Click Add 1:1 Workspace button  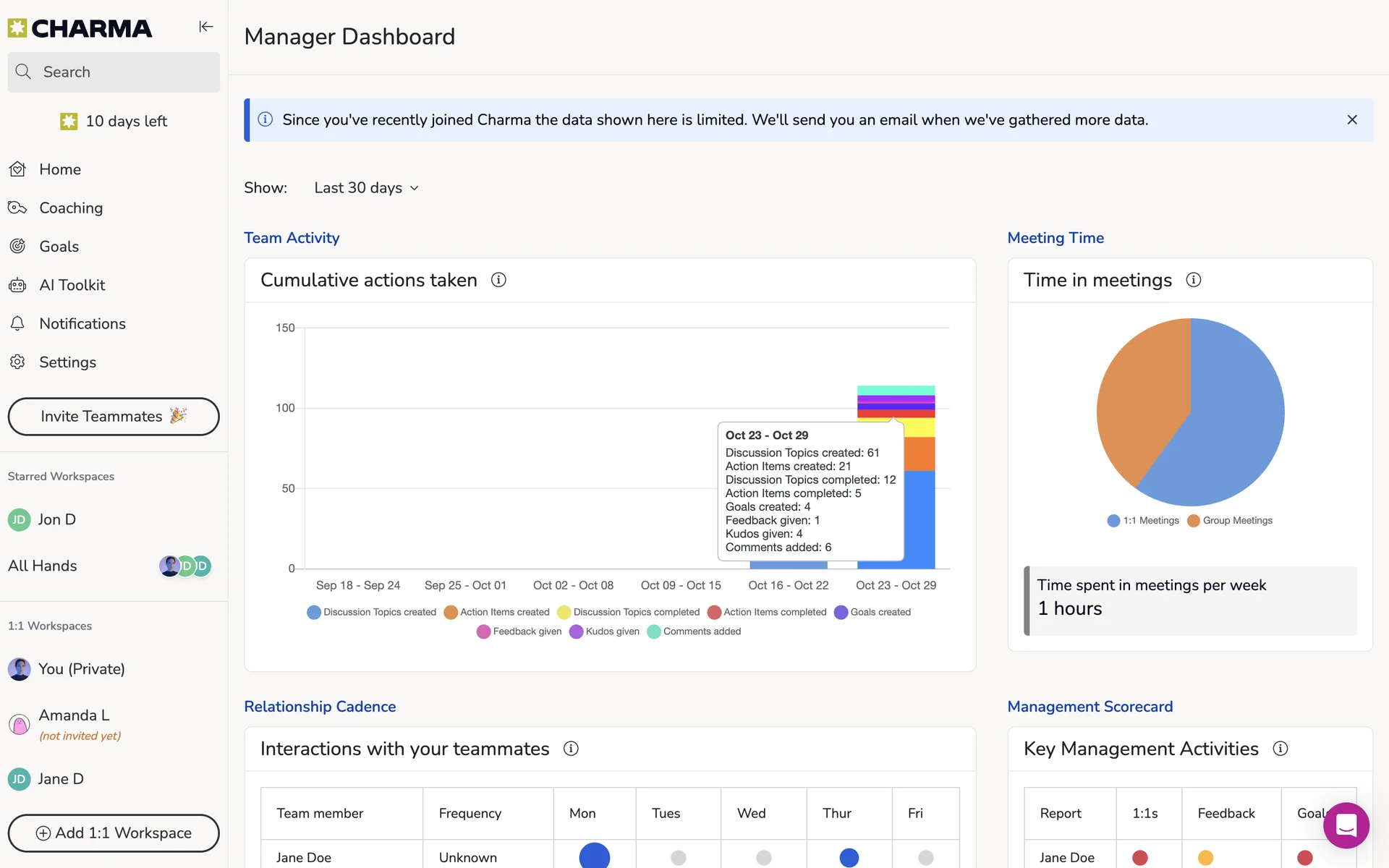pyautogui.click(x=114, y=833)
